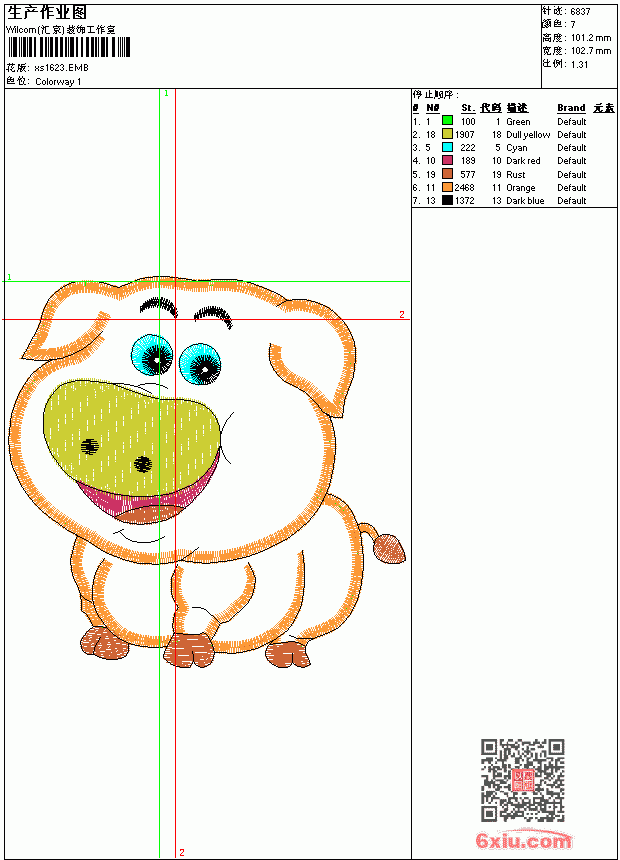Click the pig's cyan left eye

(x=152, y=354)
